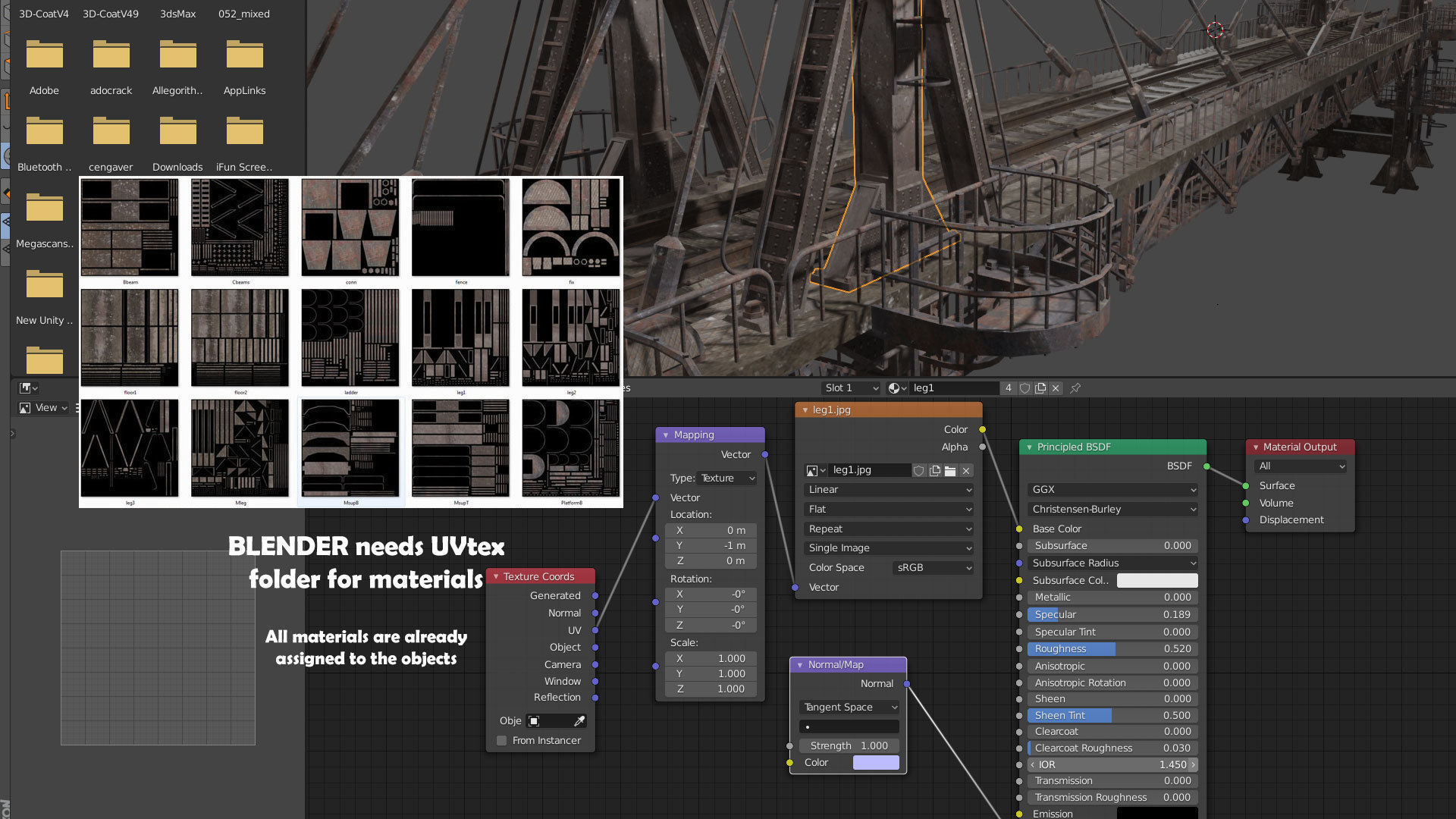Collapse the Principled BSDF node

1029,447
